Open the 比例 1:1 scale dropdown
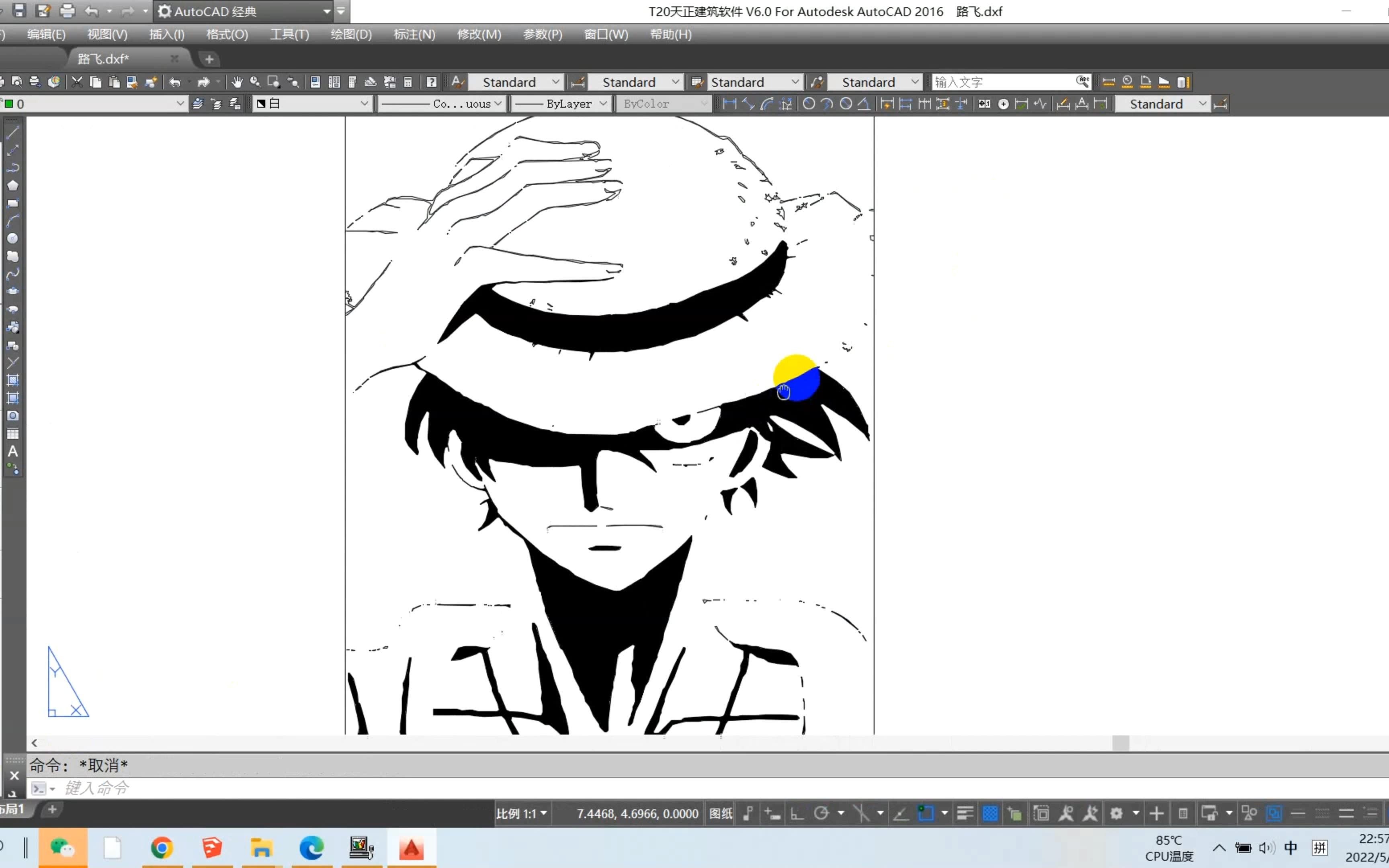Image resolution: width=1389 pixels, height=868 pixels. pyautogui.click(x=521, y=813)
